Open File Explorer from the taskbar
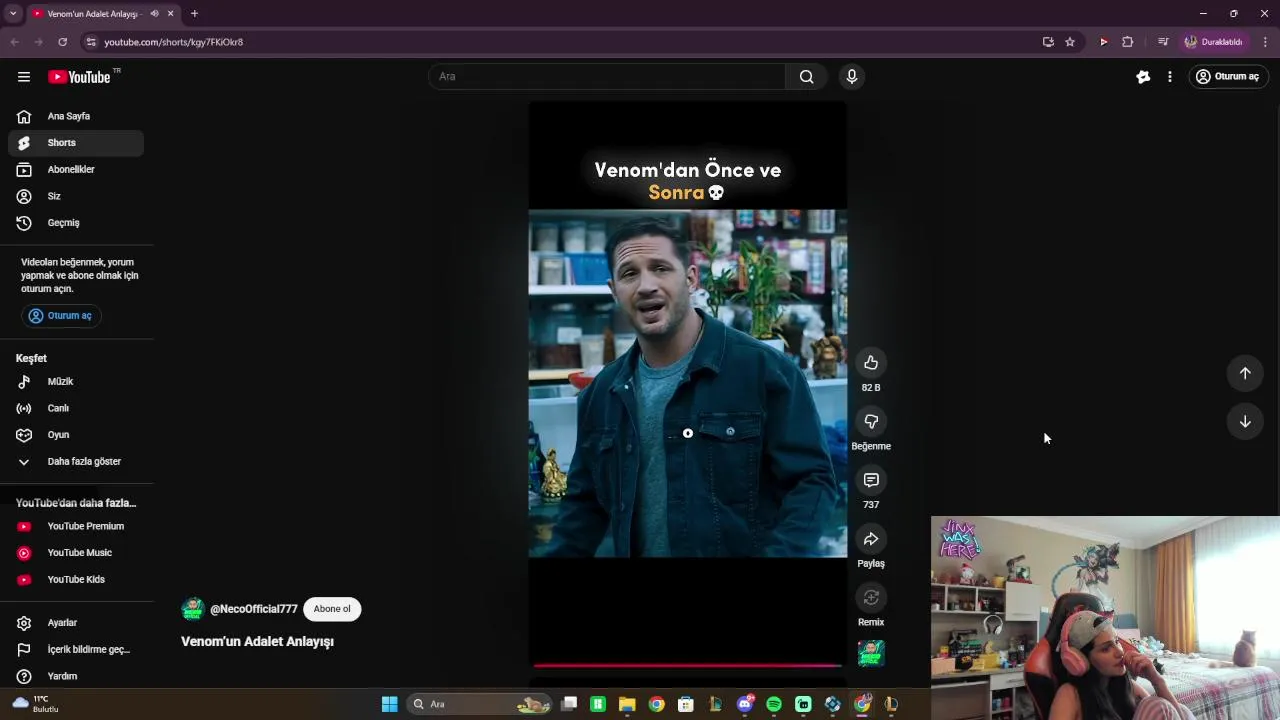 (x=627, y=704)
